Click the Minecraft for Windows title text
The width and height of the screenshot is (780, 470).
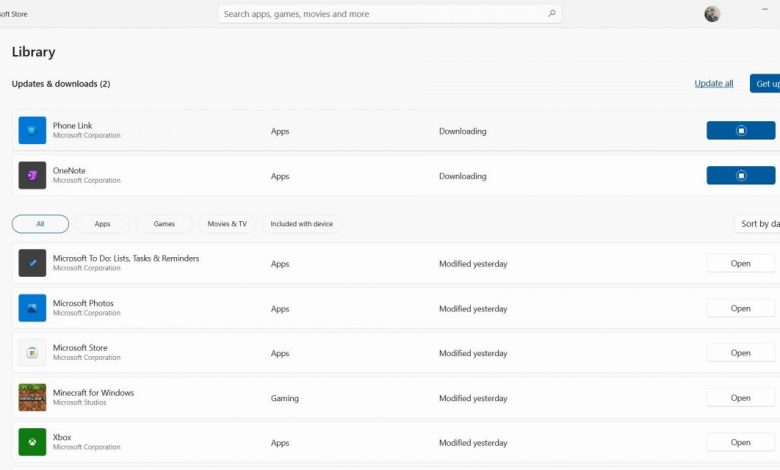coord(94,392)
